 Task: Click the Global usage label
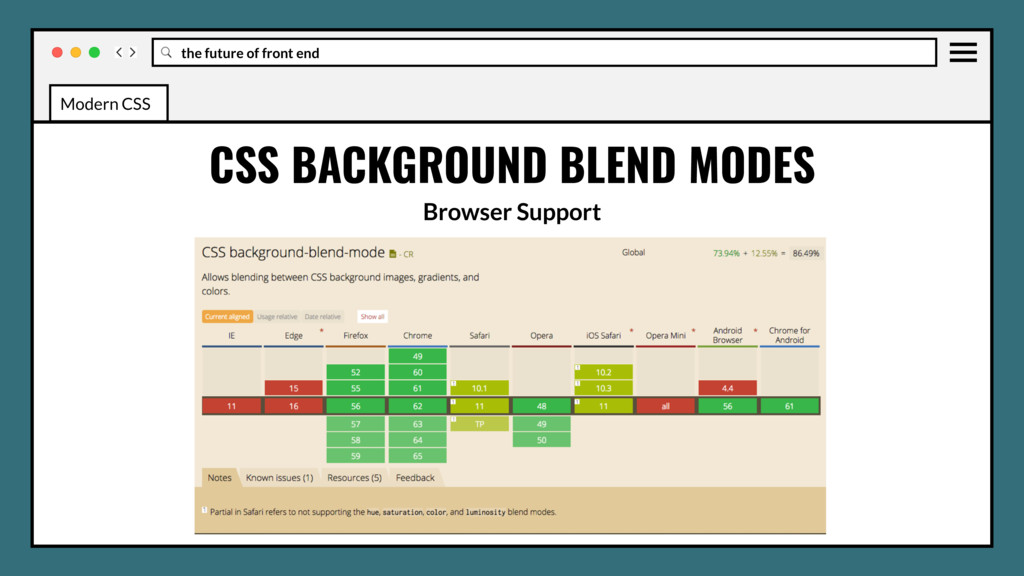[633, 252]
